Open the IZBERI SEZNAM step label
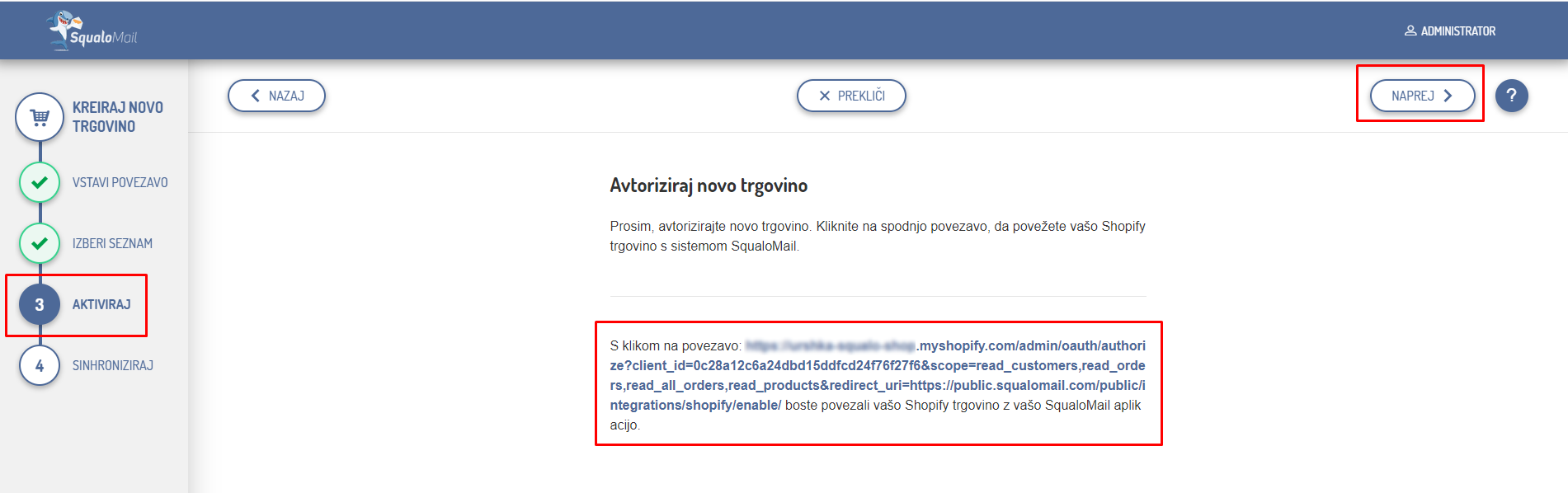 [x=112, y=243]
